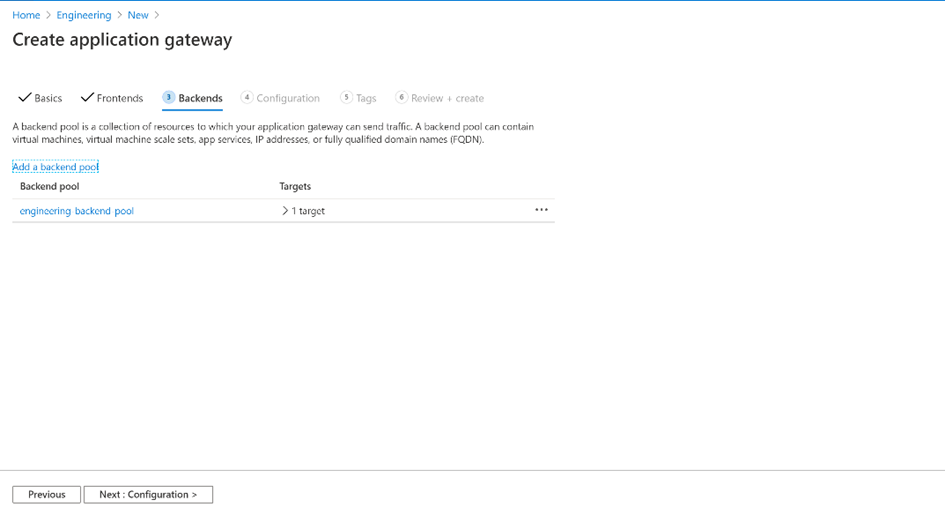Click the Targets column header
Image resolution: width=945 pixels, height=507 pixels.
[x=295, y=186]
